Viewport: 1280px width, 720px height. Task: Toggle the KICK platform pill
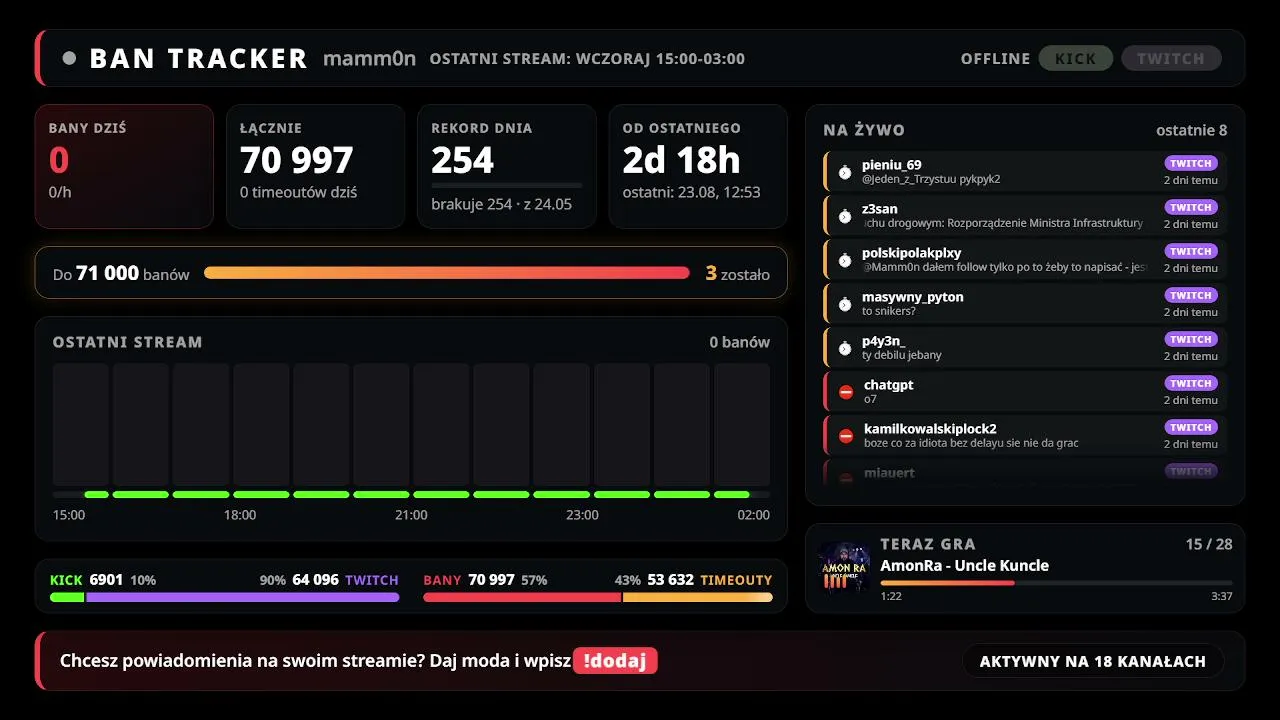[x=1076, y=58]
